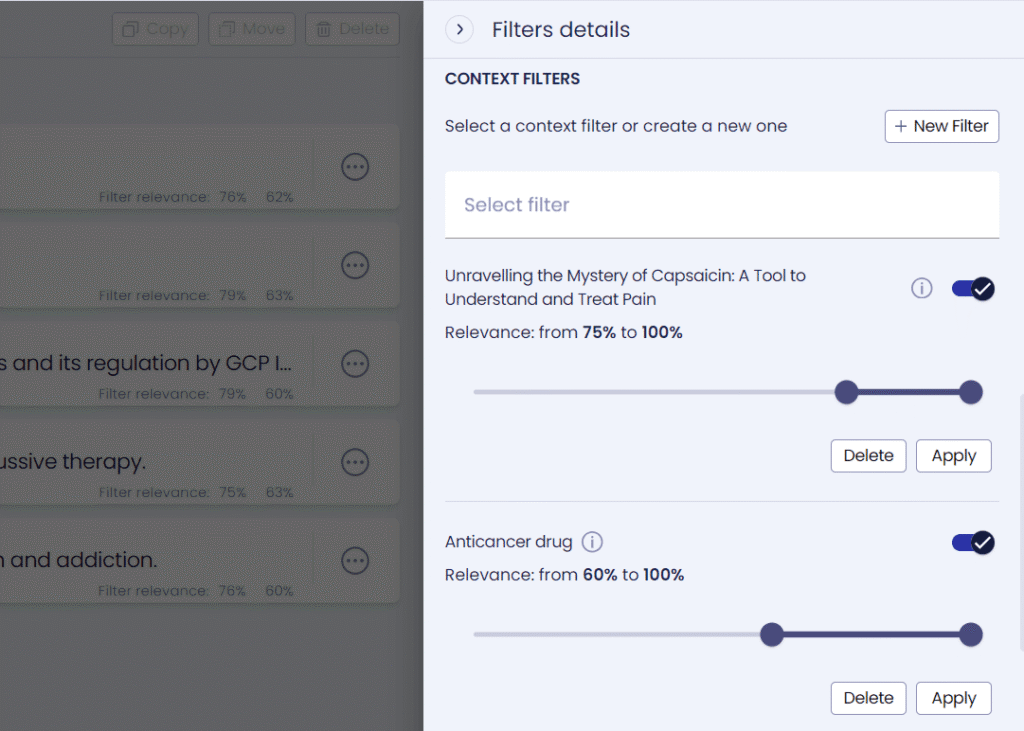Viewport: 1024px width, 731px height.
Task: Disable the Anticancer drug filter toggle
Action: [x=973, y=542]
